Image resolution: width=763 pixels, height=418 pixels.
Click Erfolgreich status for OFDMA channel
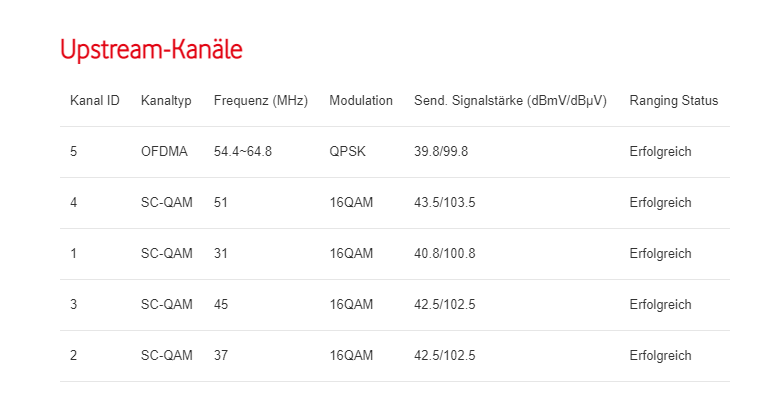pos(660,152)
